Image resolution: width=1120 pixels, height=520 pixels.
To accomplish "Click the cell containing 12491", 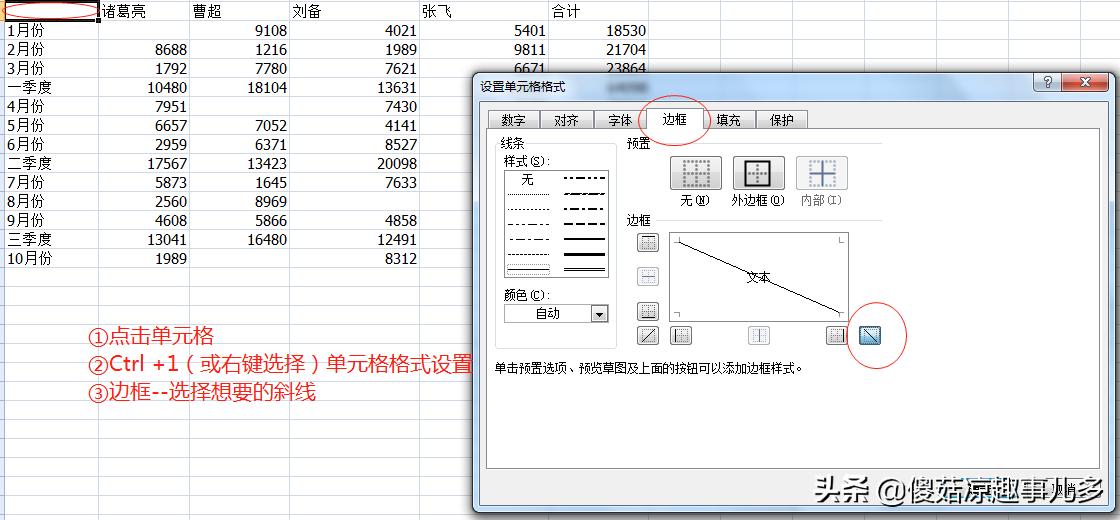I will coord(354,239).
